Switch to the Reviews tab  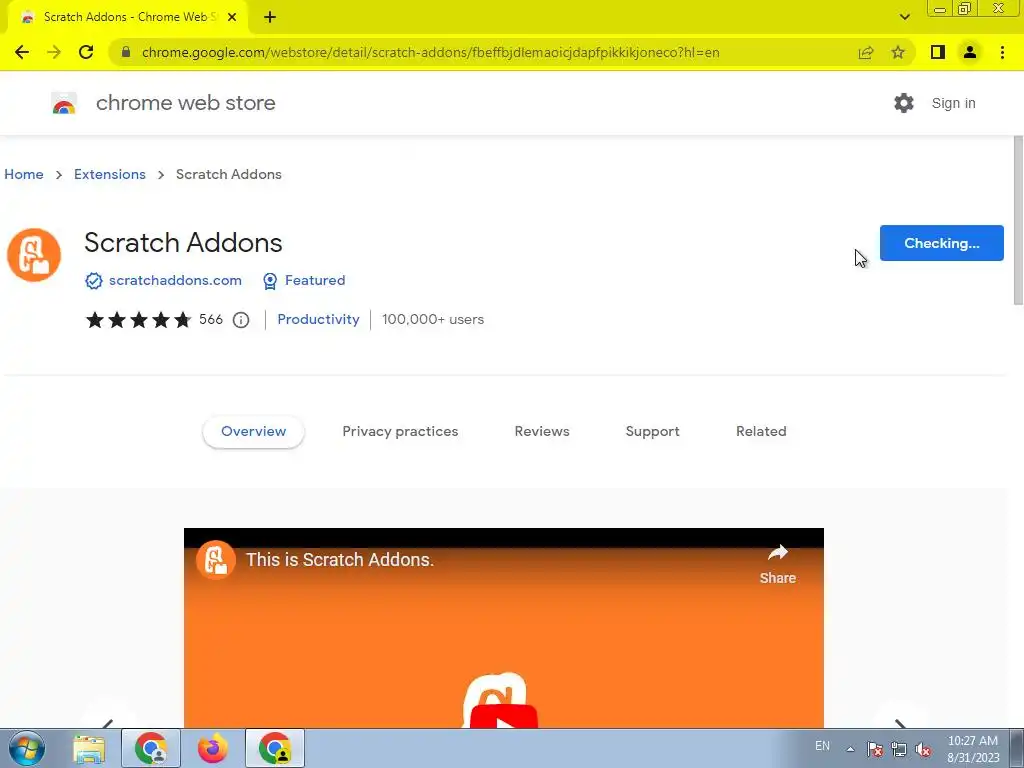pos(542,432)
